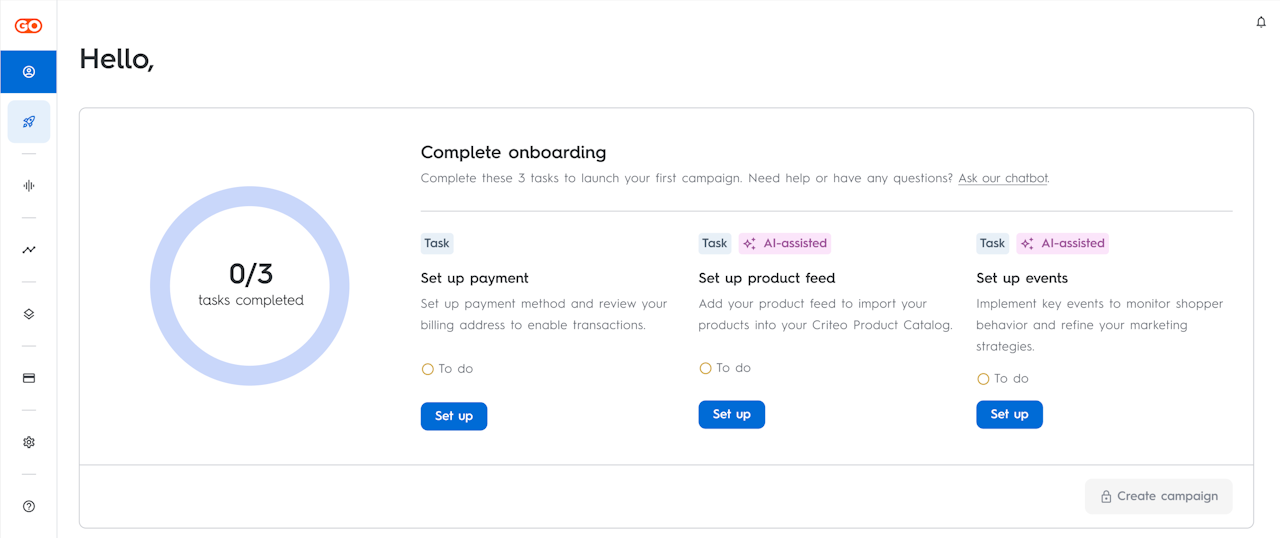
Task: Open the waveform icon in the sidebar
Action: (x=29, y=186)
